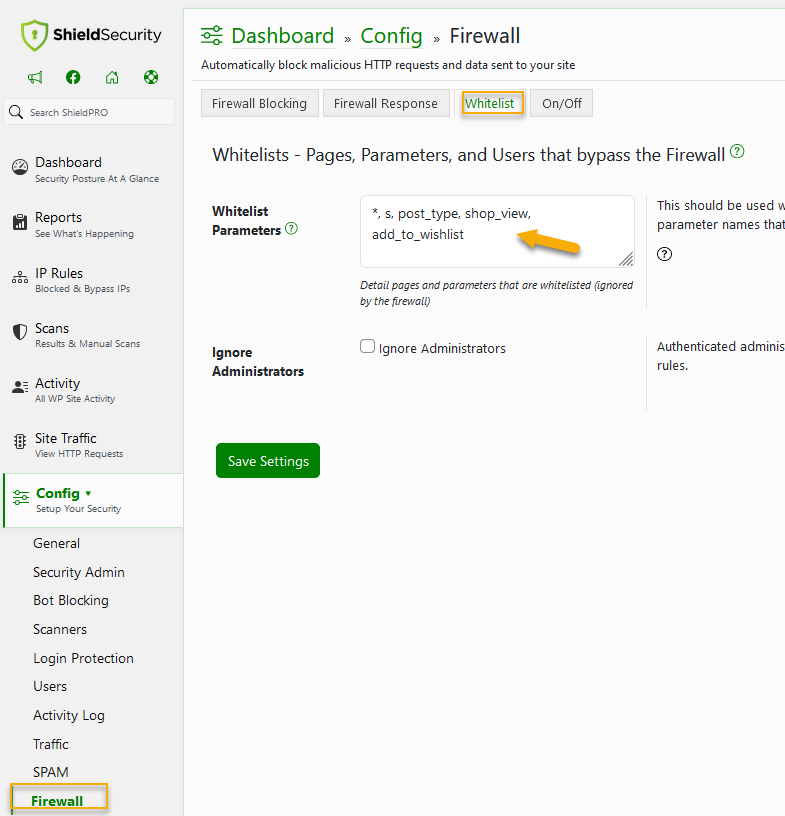This screenshot has width=785, height=816.
Task: Enable the Ignore Administrators checkbox
Action: coord(367,347)
